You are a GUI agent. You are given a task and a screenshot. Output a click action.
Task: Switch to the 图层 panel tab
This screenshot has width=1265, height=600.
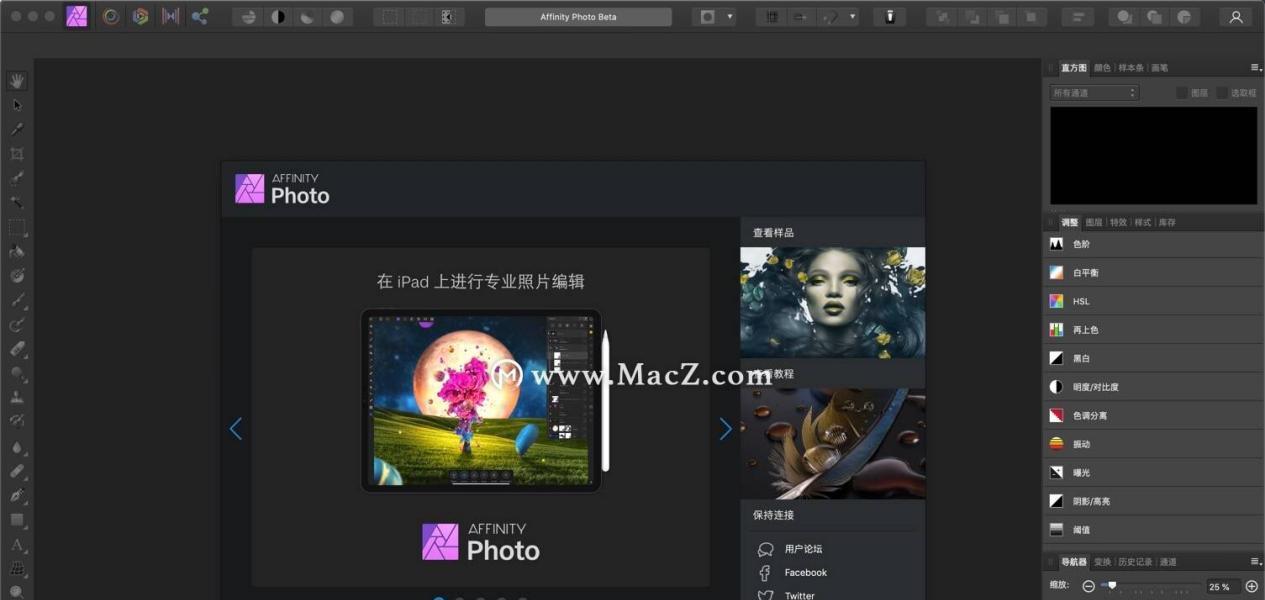pyautogui.click(x=1094, y=222)
